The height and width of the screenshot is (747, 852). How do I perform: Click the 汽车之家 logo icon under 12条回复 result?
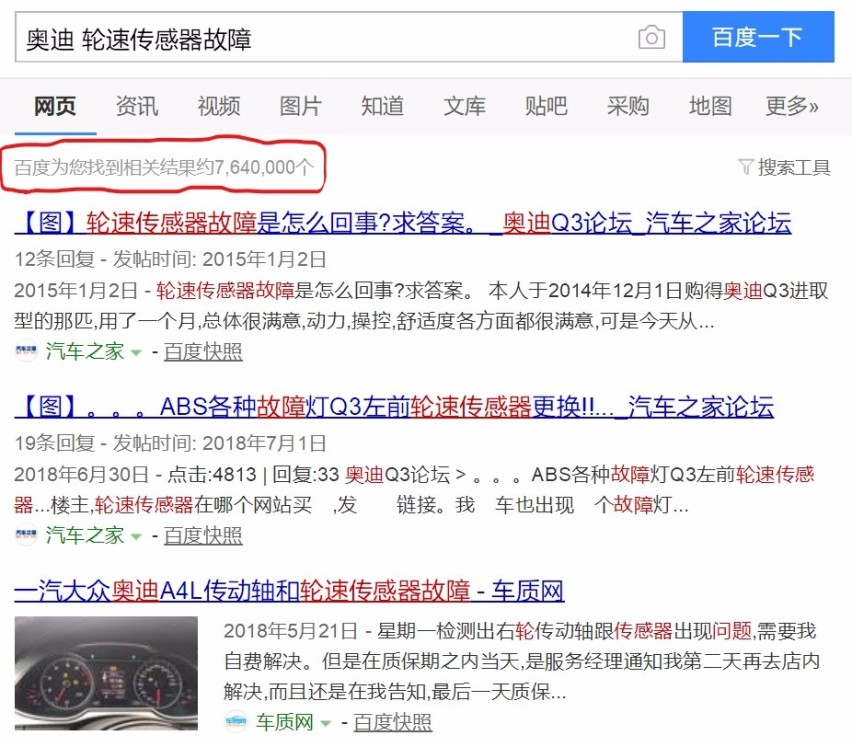click(x=26, y=351)
